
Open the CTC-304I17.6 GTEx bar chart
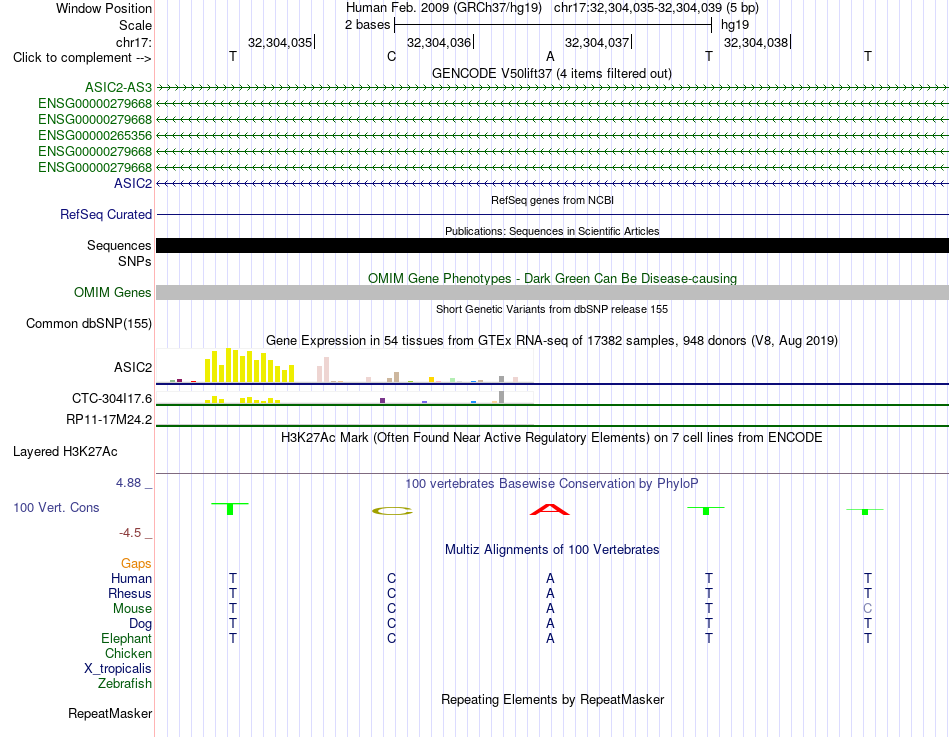pyautogui.click(x=345, y=398)
